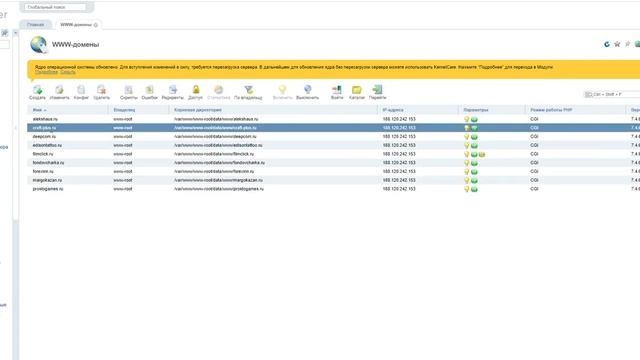The height and width of the screenshot is (360, 640).
Task: Sort the table by the Имя (Name) column
Action: coord(39,110)
